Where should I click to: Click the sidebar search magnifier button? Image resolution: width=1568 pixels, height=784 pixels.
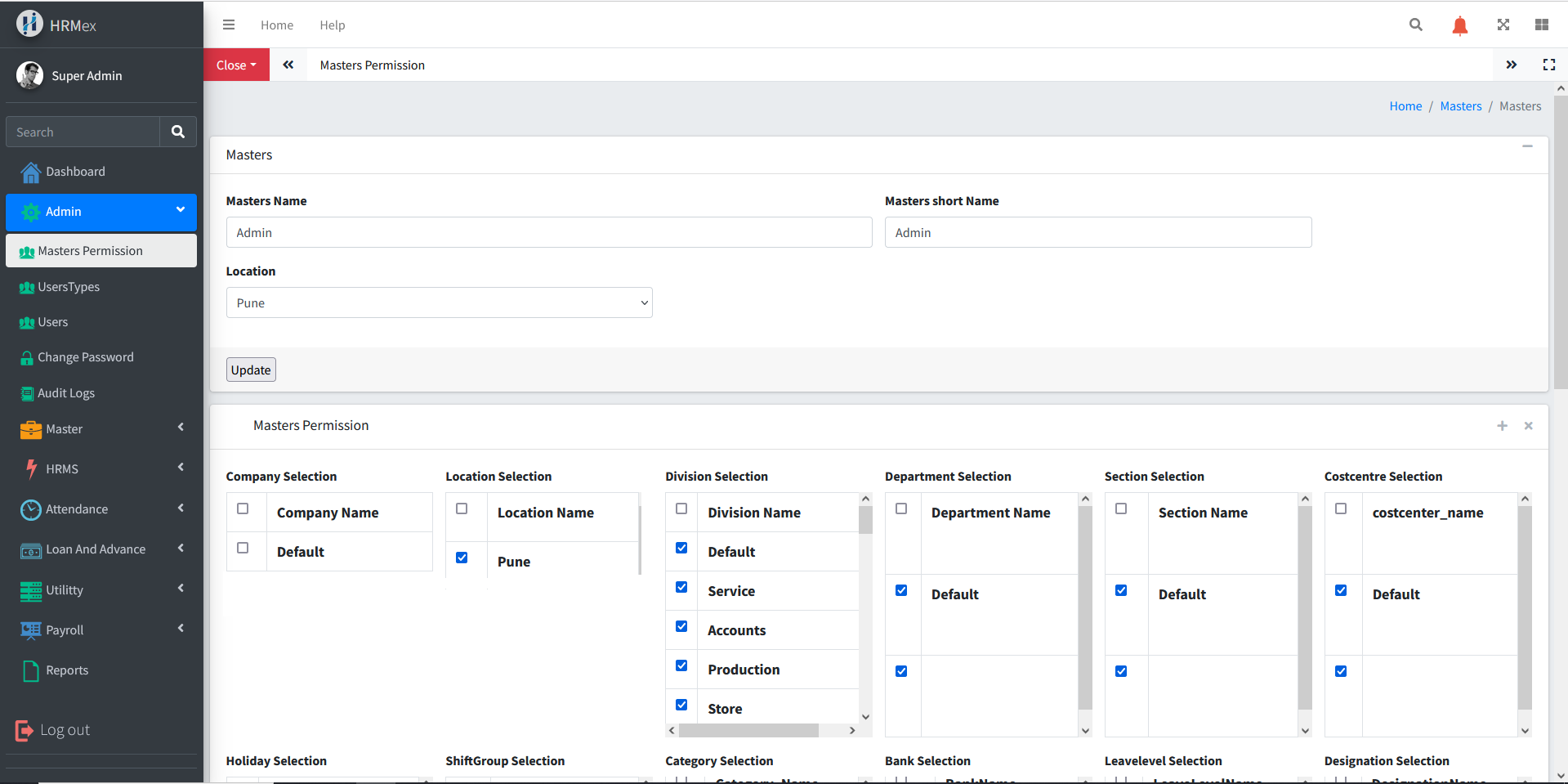pyautogui.click(x=177, y=132)
